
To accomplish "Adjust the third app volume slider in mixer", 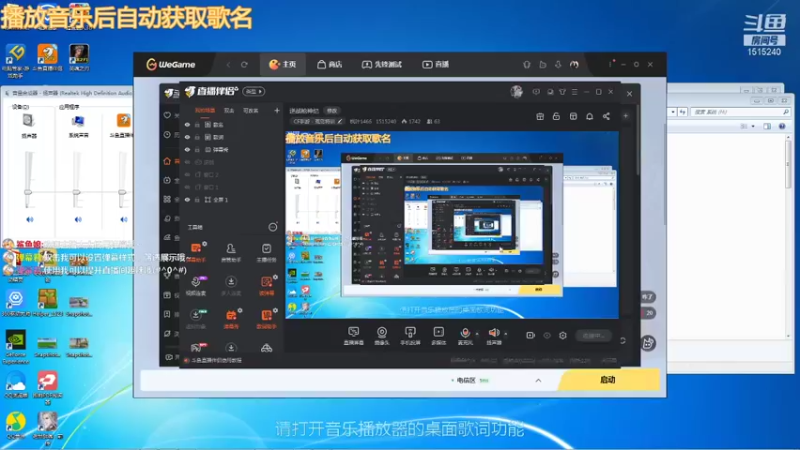I will pyautogui.click(x=122, y=192).
